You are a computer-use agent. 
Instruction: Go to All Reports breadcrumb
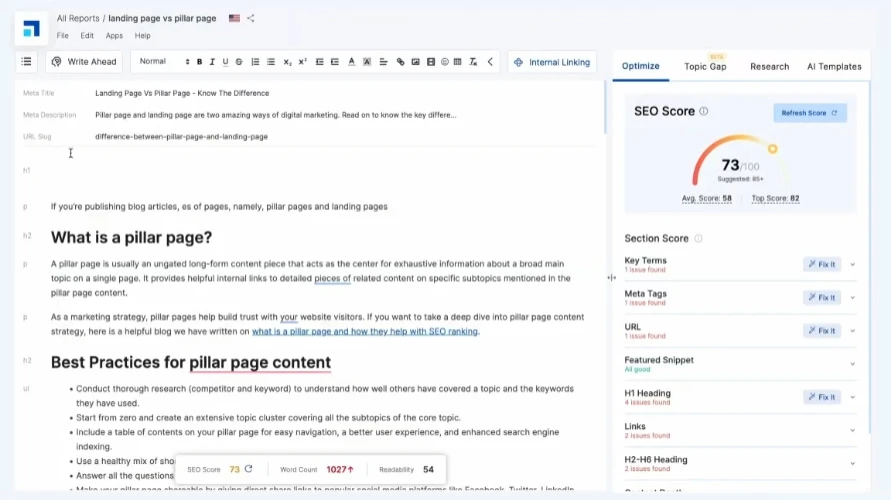(78, 18)
